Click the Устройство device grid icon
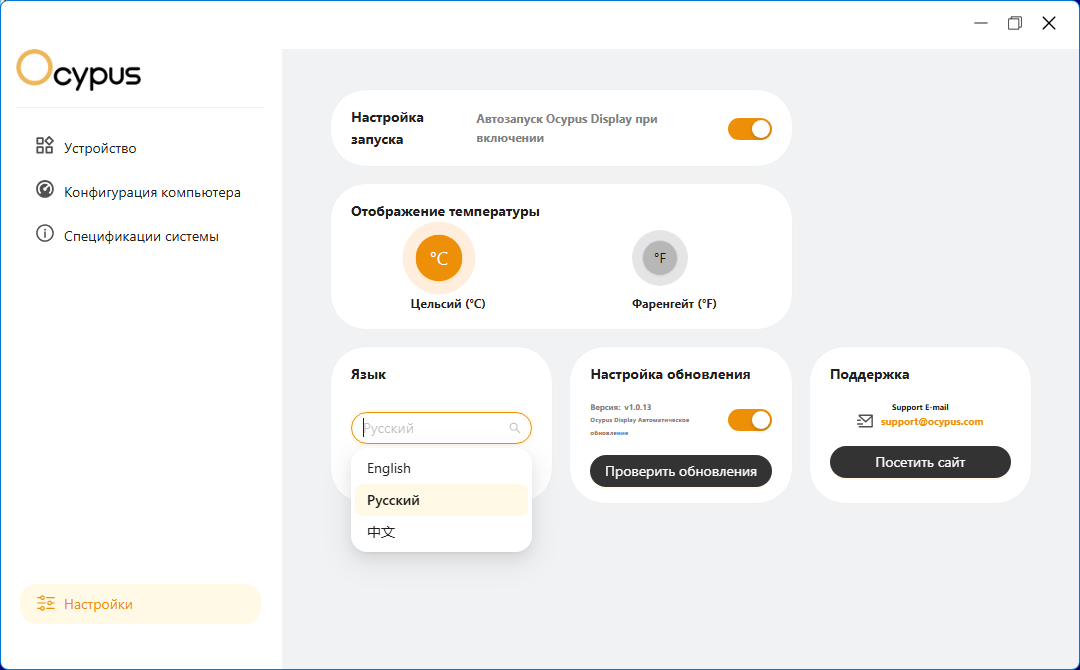Screen dimensions: 1080x670 [45, 145]
